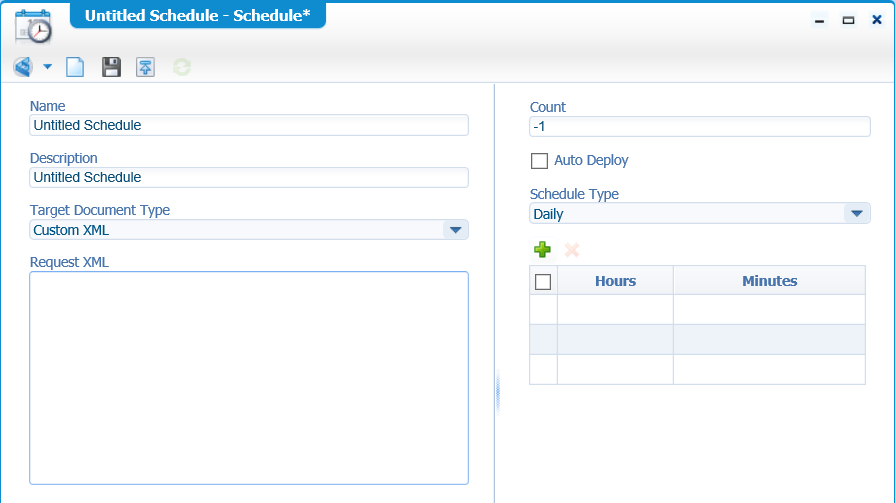This screenshot has width=895, height=503.
Task: Focus the Request XML text area
Action: click(249, 378)
